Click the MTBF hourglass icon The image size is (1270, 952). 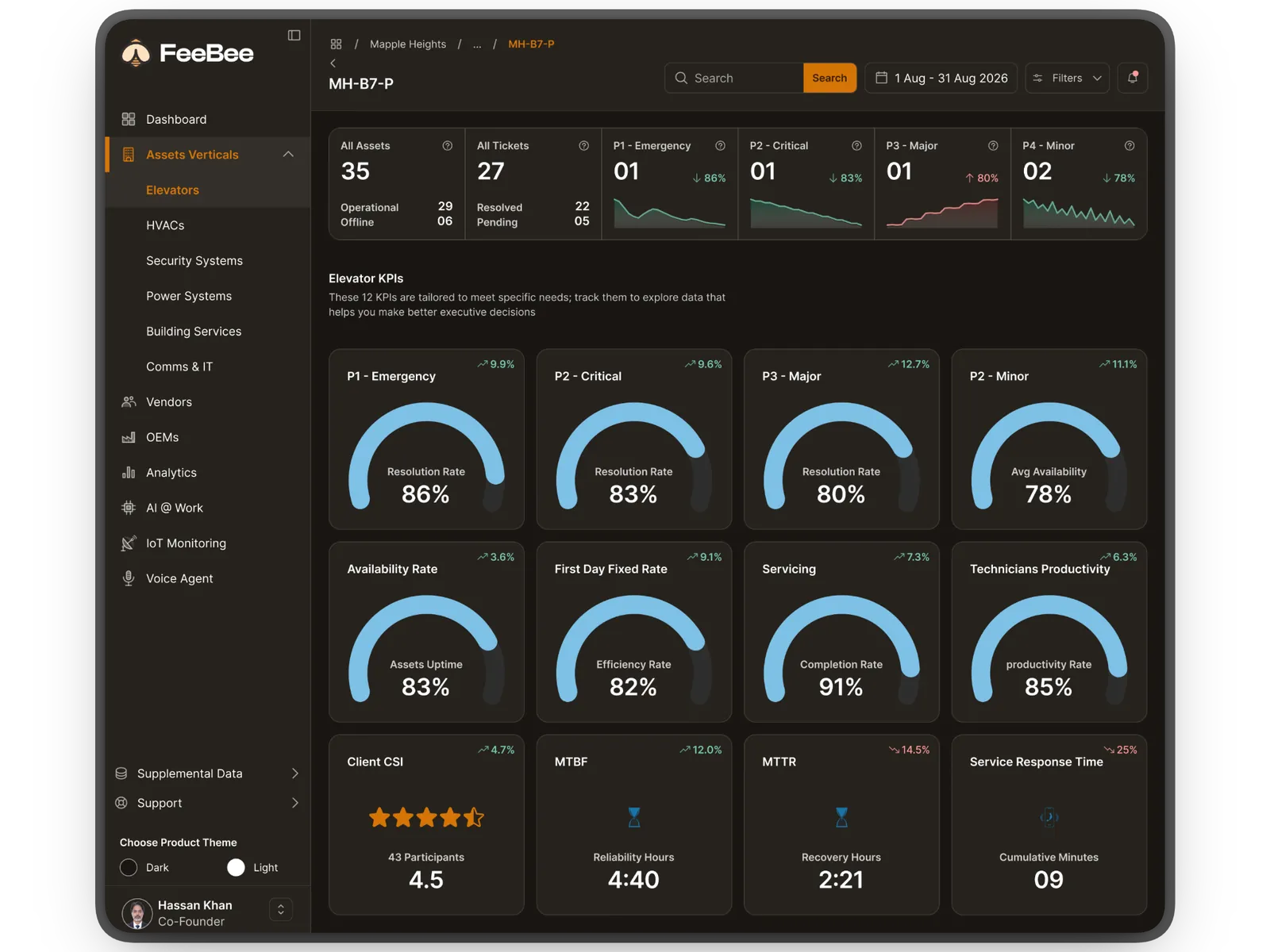pos(634,817)
